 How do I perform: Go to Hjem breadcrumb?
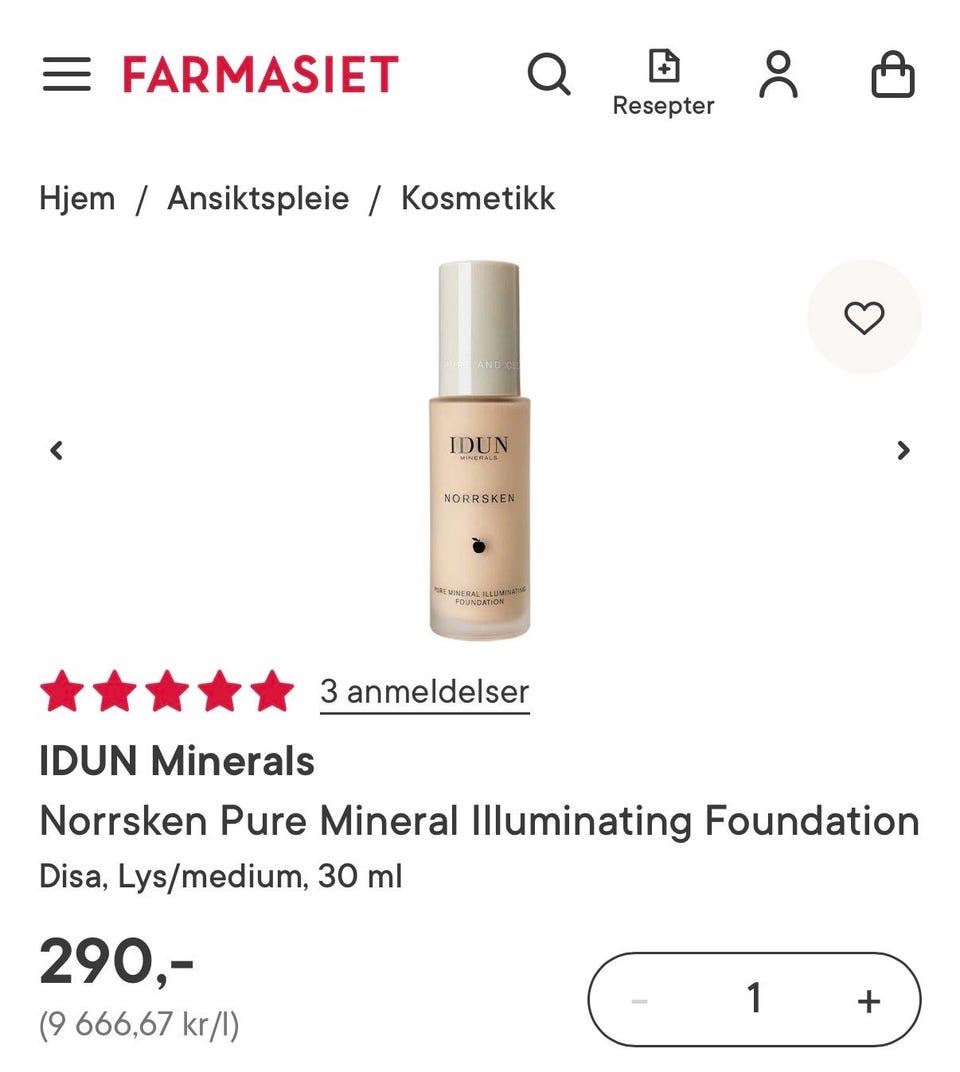click(x=77, y=198)
